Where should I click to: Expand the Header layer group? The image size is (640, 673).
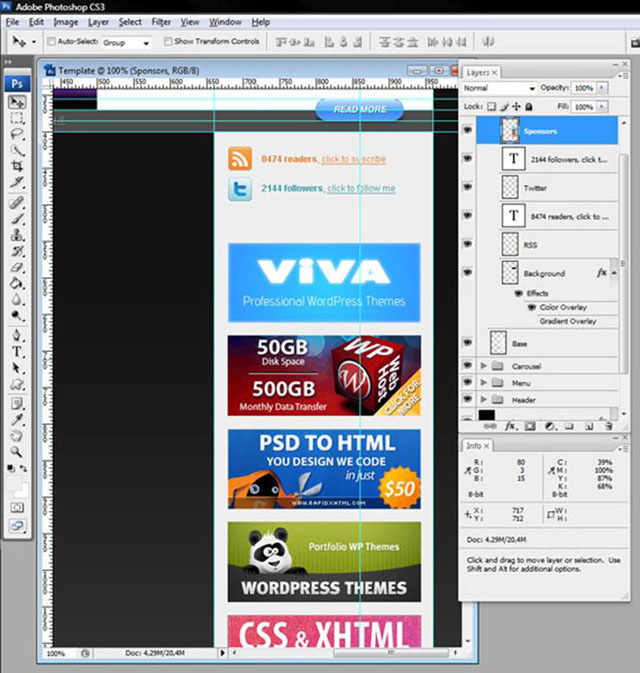click(483, 399)
